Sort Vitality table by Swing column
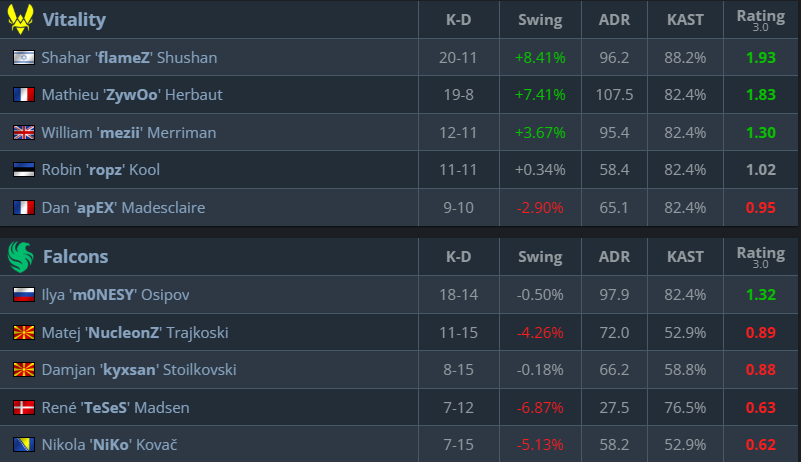The image size is (801, 462). [540, 20]
